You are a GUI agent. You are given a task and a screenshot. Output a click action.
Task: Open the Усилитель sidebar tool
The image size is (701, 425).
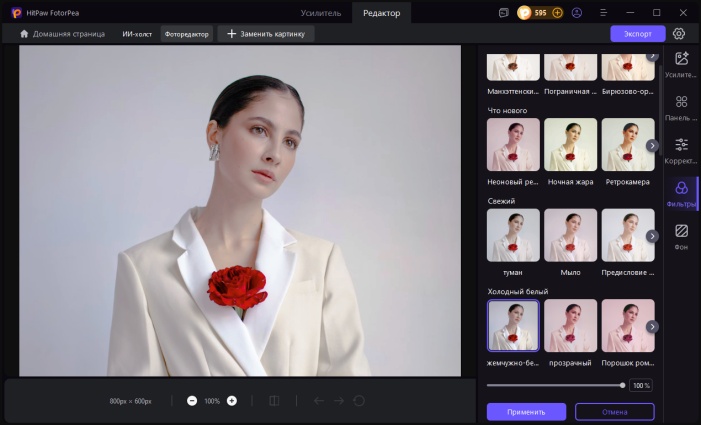click(x=681, y=64)
